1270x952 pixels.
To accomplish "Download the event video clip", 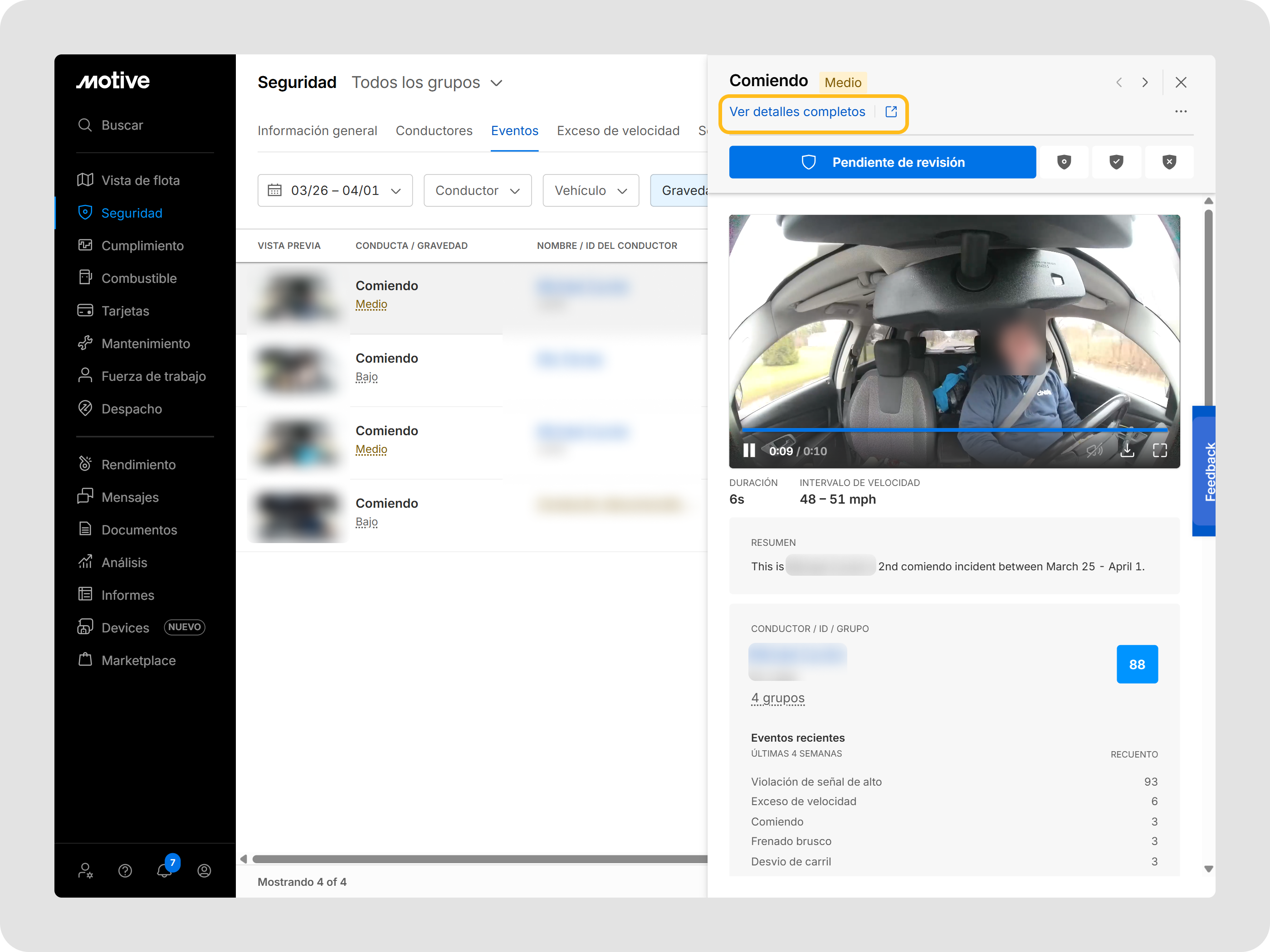I will 1127,451.
